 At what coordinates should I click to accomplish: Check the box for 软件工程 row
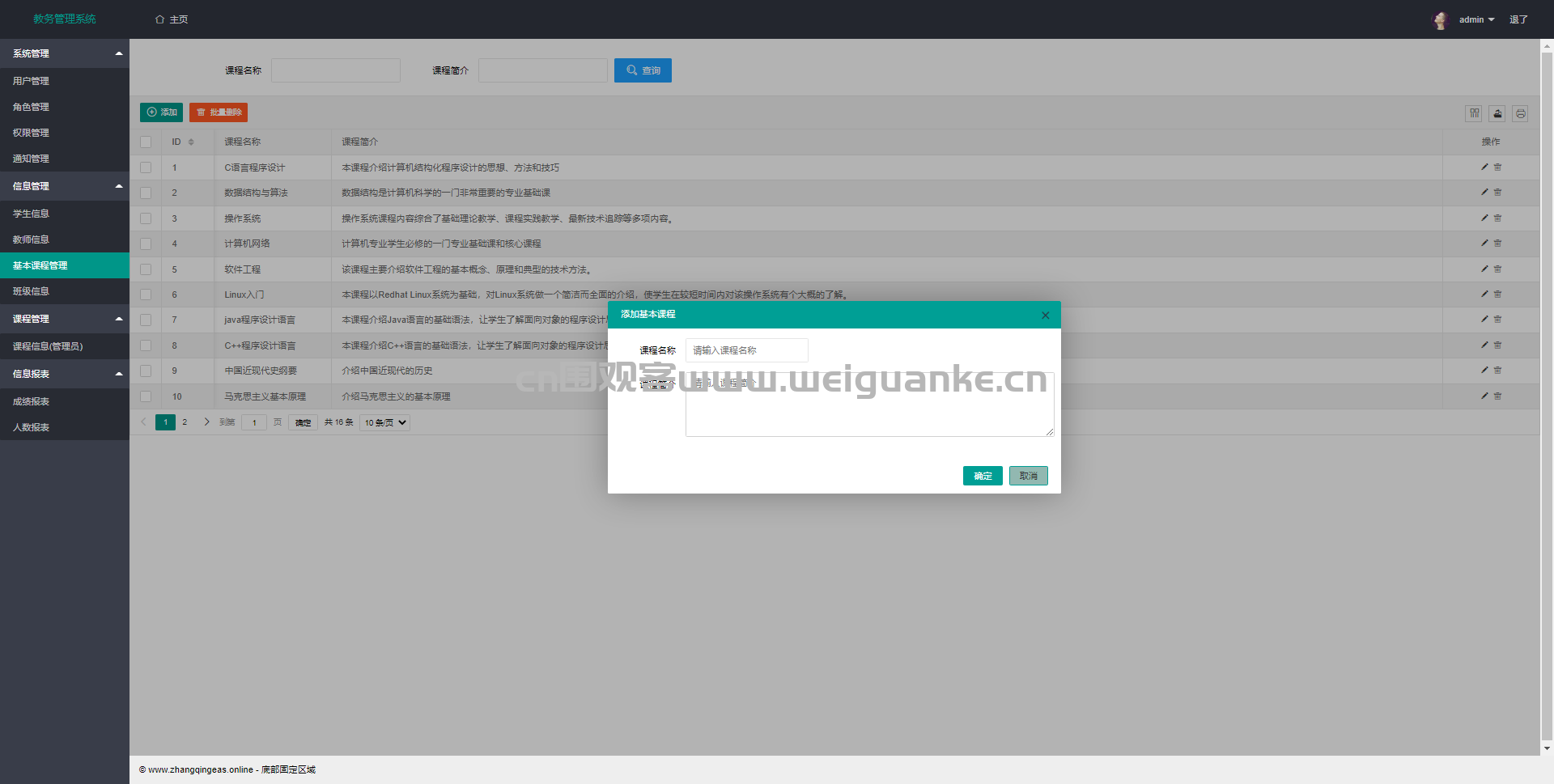click(146, 269)
